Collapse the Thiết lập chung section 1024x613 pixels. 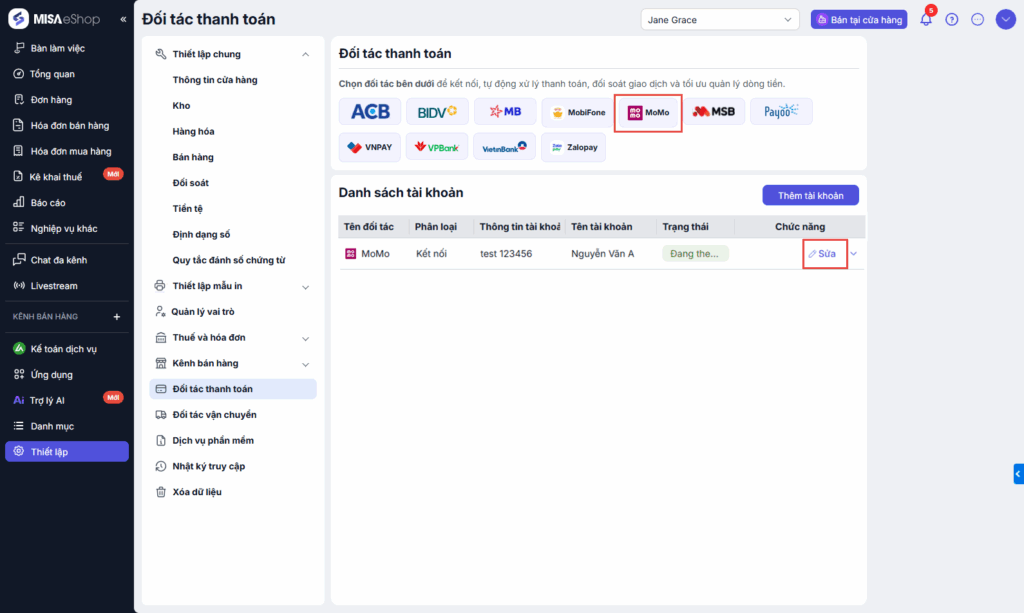[306, 54]
